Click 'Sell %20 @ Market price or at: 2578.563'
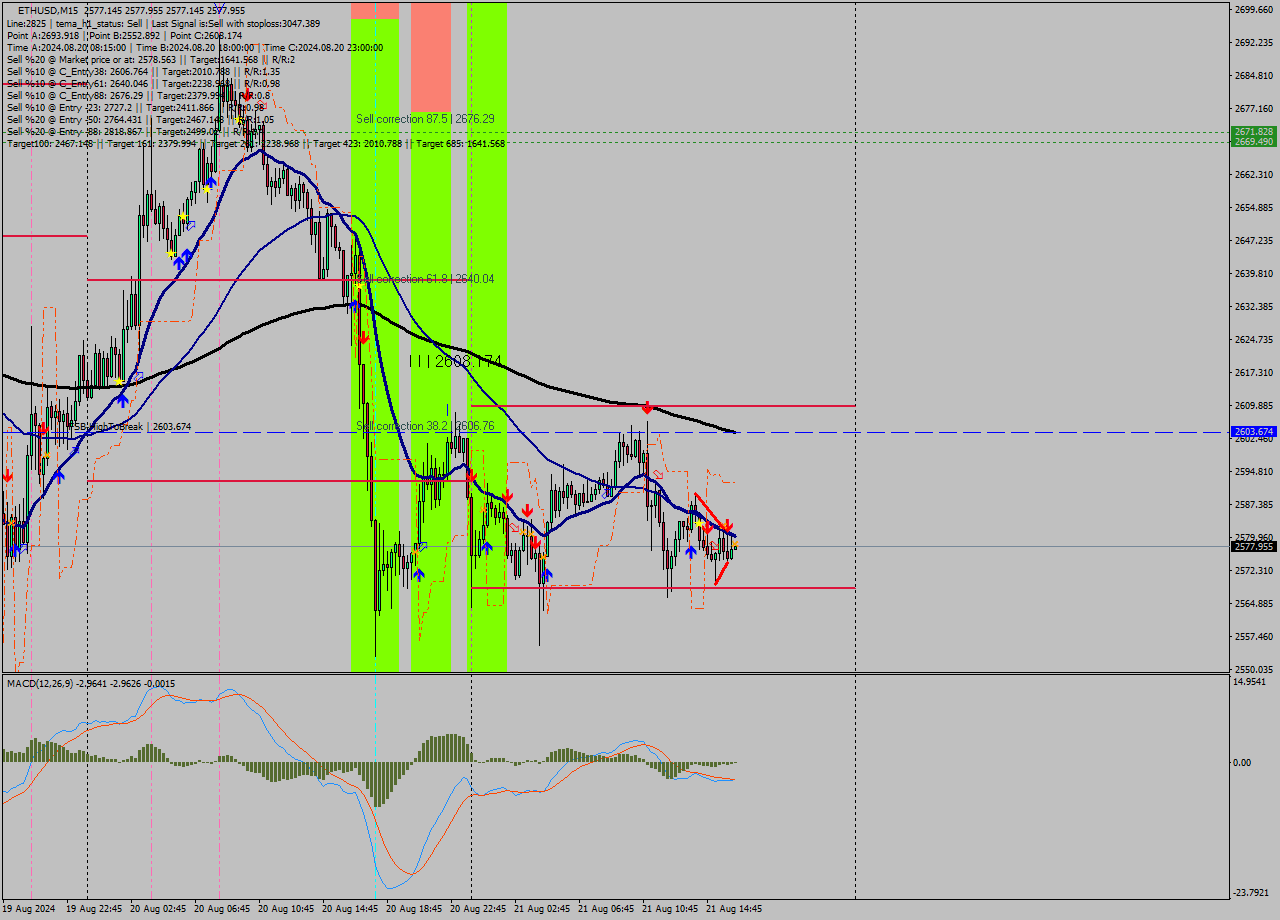This screenshot has height=920, width=1280. tap(90, 59)
